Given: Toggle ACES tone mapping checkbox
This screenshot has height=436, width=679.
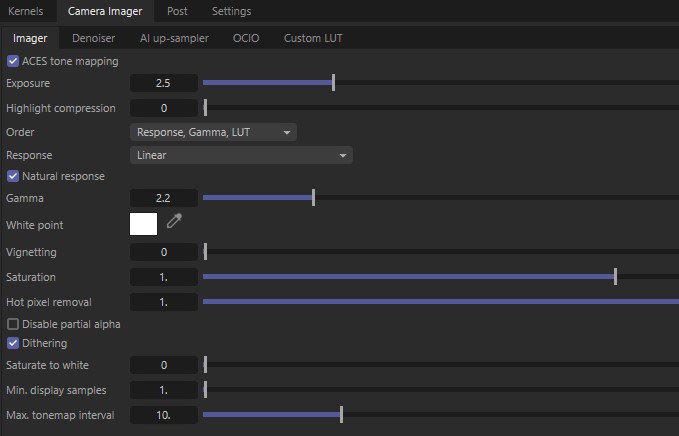Looking at the screenshot, I should (x=13, y=61).
